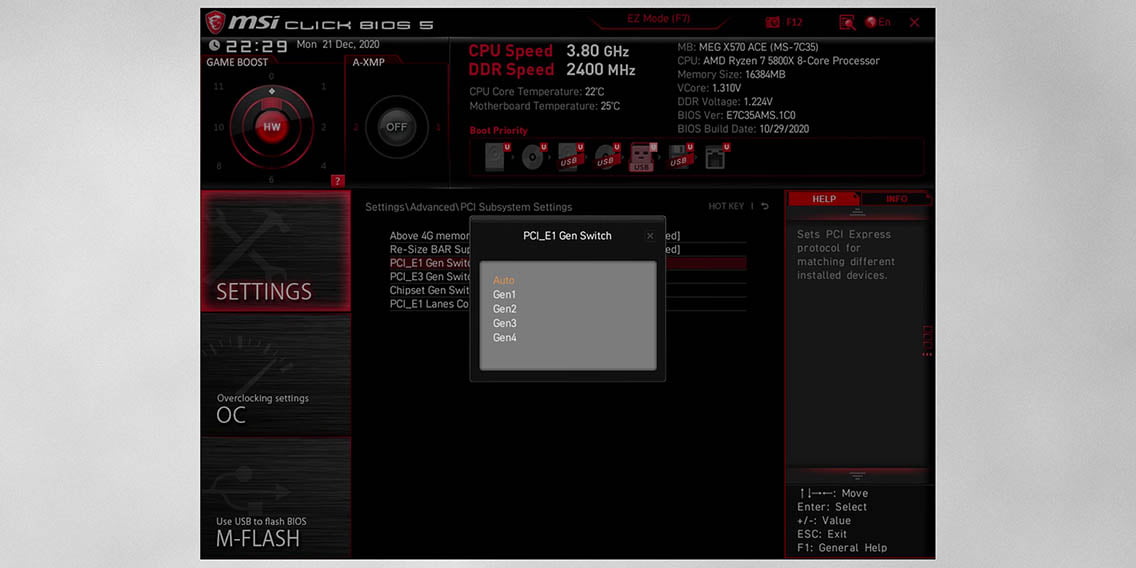The width and height of the screenshot is (1136, 568).
Task: Select the Re-Size BAR Support row
Action: 568,249
